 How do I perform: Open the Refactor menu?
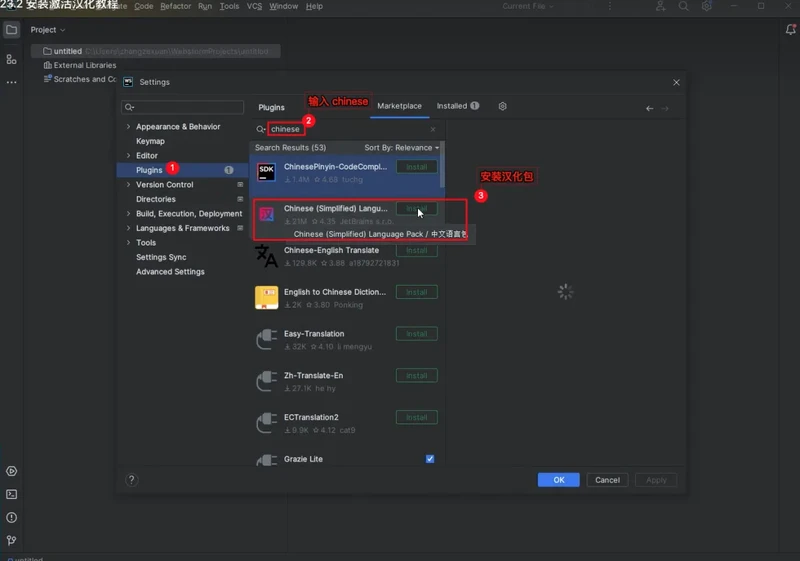point(175,6)
